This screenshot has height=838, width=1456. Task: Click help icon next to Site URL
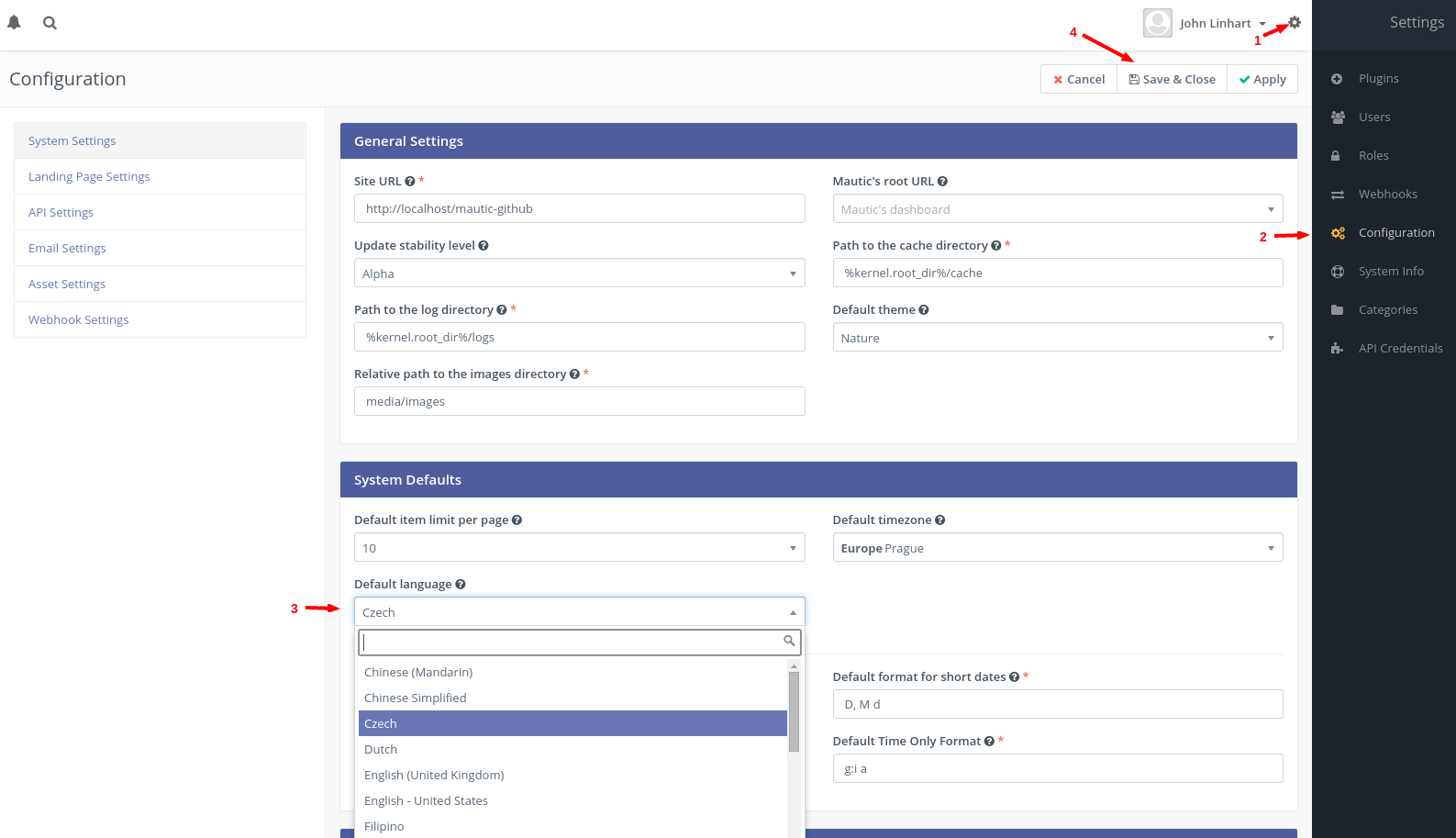coord(410,182)
